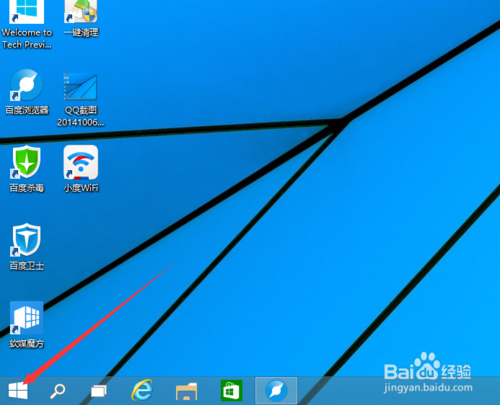Click the '小度WiFi' icon label
The width and height of the screenshot is (500, 405).
coord(81,188)
